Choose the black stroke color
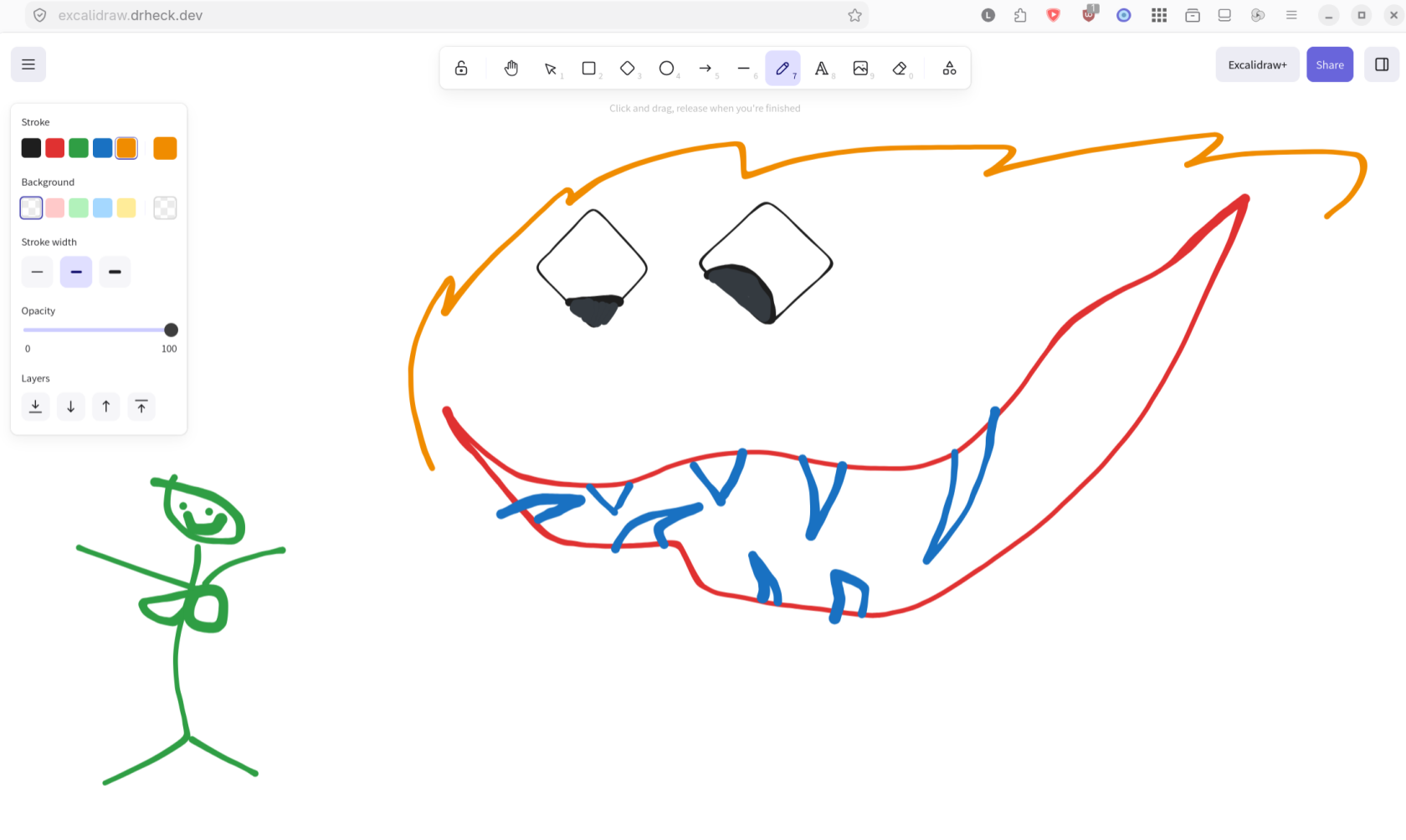This screenshot has width=1406, height=840. (31, 148)
